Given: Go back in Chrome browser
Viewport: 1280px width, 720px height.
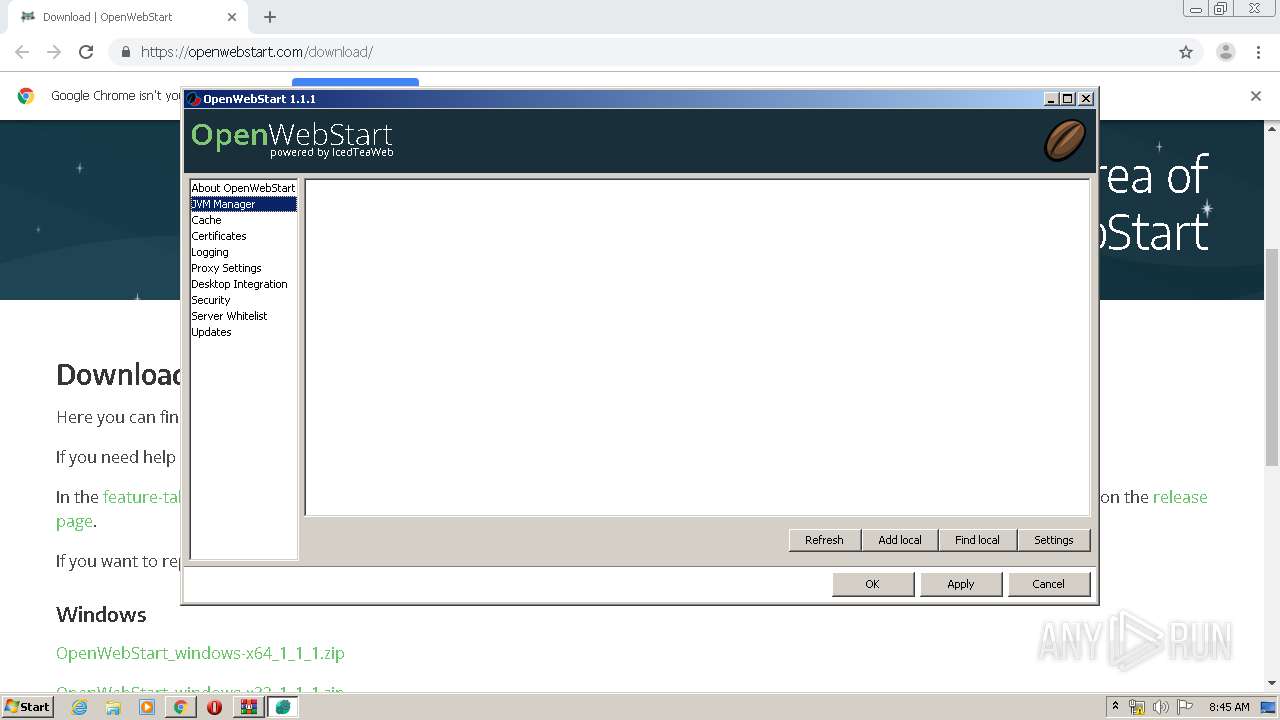Looking at the screenshot, I should (22, 52).
